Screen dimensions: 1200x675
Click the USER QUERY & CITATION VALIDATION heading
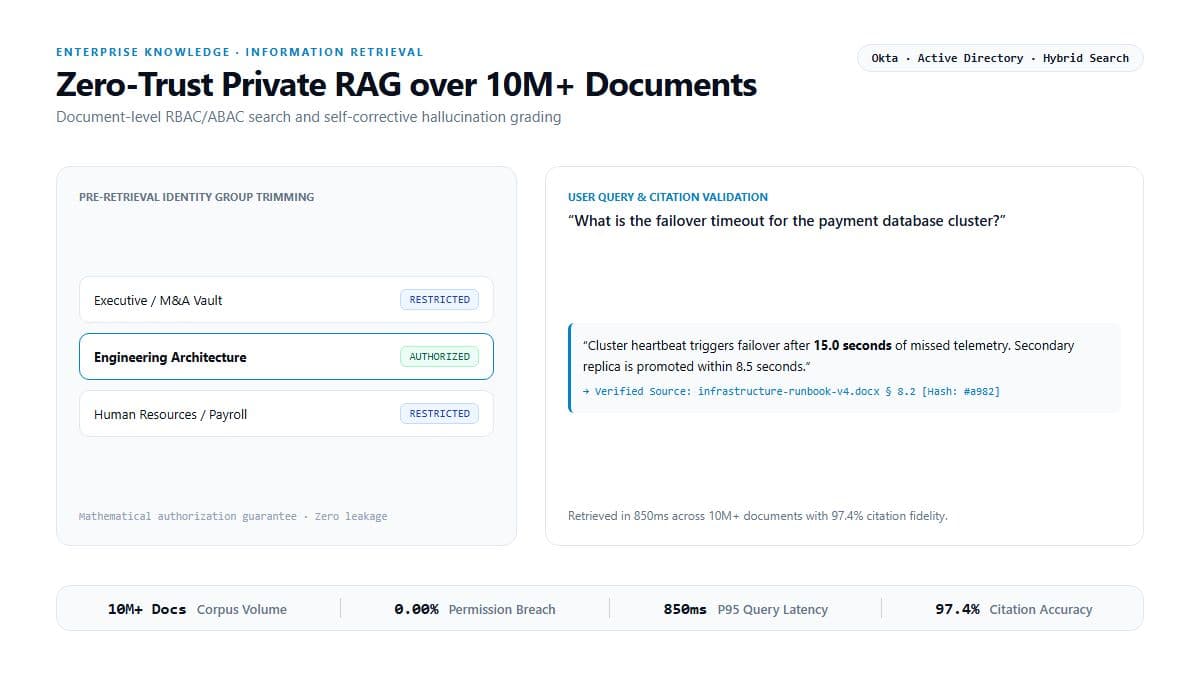pos(668,197)
